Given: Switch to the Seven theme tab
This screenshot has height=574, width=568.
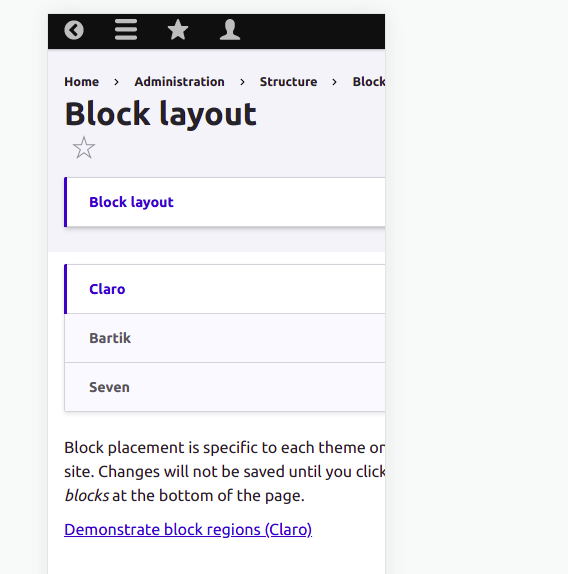Looking at the screenshot, I should tap(225, 387).
